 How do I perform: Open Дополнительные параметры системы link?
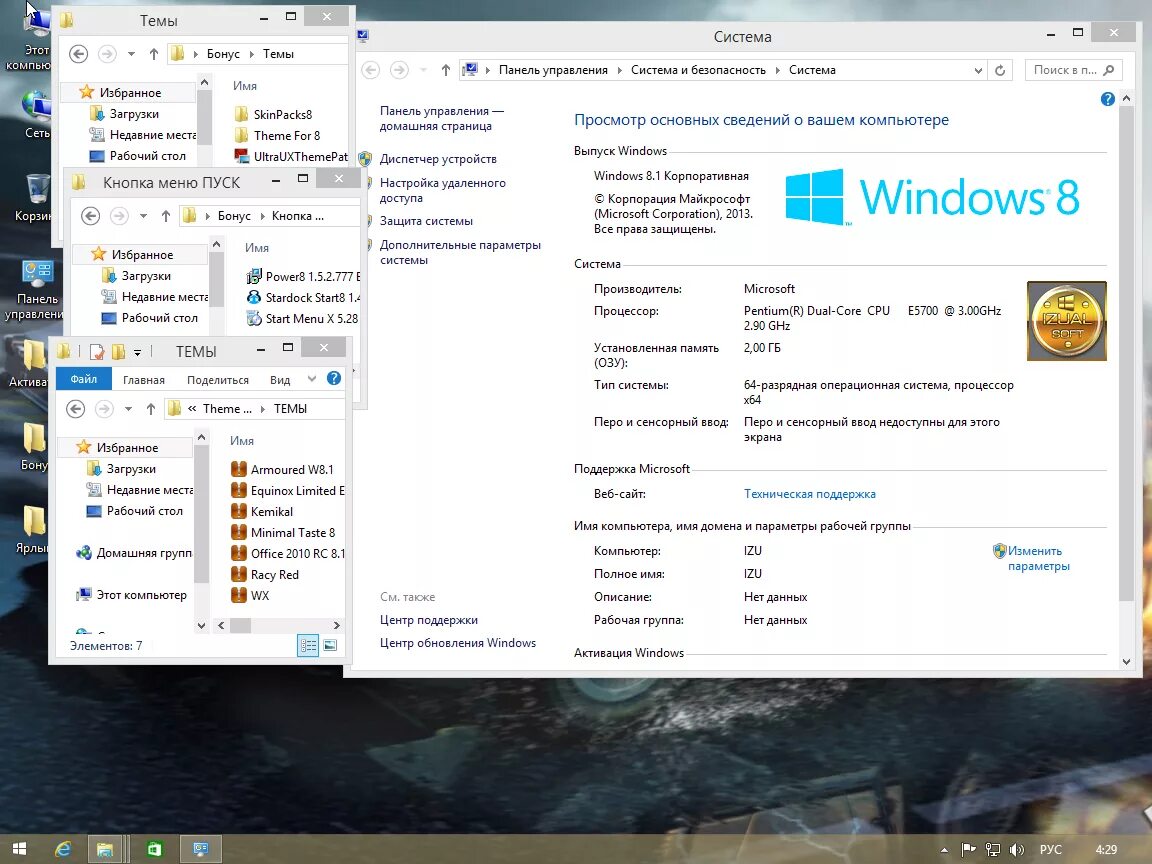click(460, 253)
